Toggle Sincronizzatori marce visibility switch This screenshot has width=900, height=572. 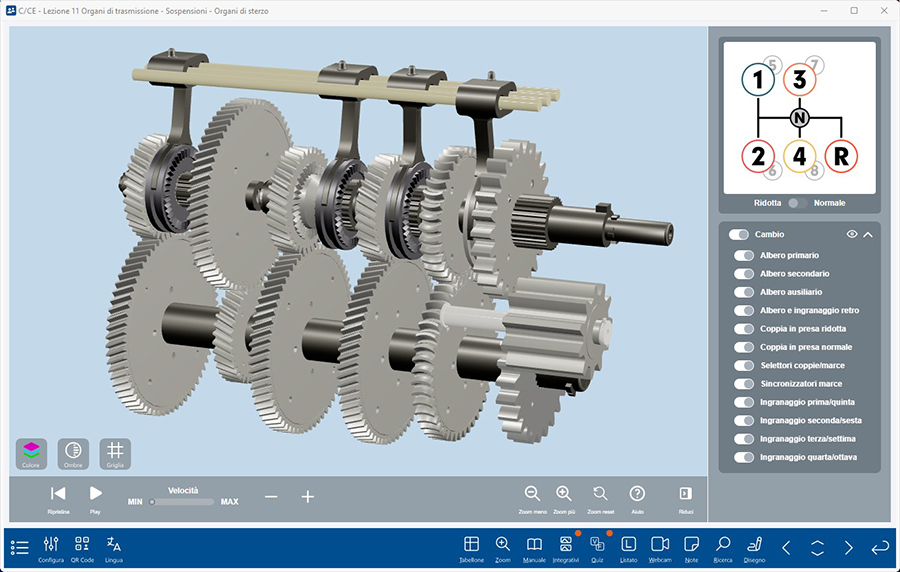(x=744, y=384)
